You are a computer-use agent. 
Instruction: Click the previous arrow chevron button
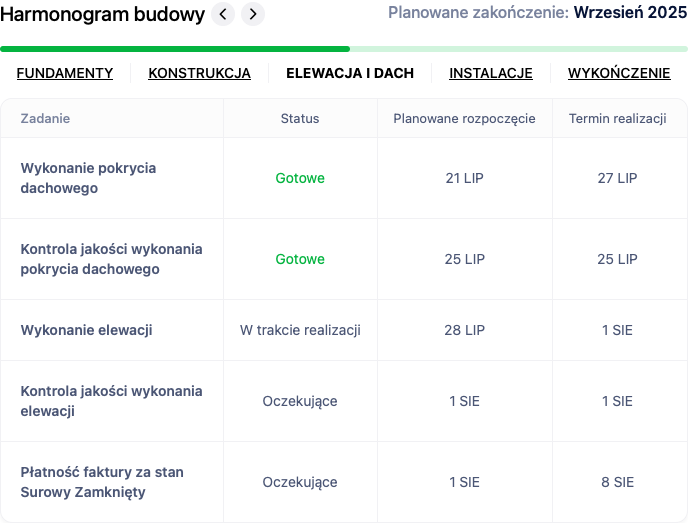click(x=224, y=14)
